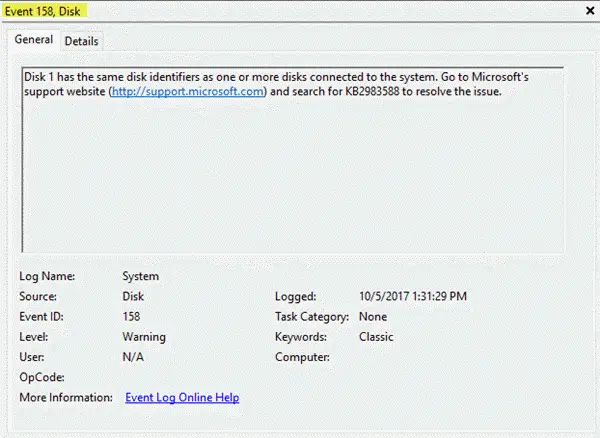Click the KB2983588 text in the description
This screenshot has width=600, height=438.
[x=378, y=92]
